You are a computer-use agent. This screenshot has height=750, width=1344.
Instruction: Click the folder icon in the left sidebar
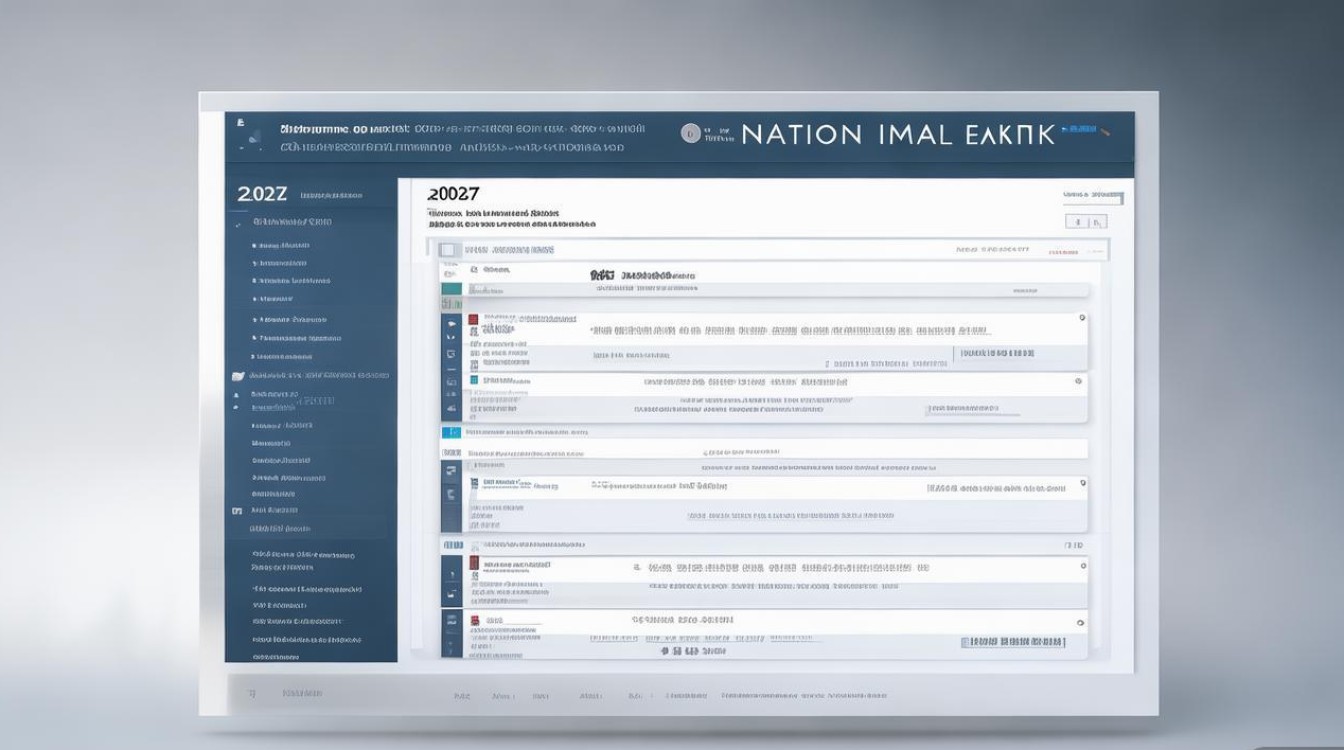coord(237,376)
